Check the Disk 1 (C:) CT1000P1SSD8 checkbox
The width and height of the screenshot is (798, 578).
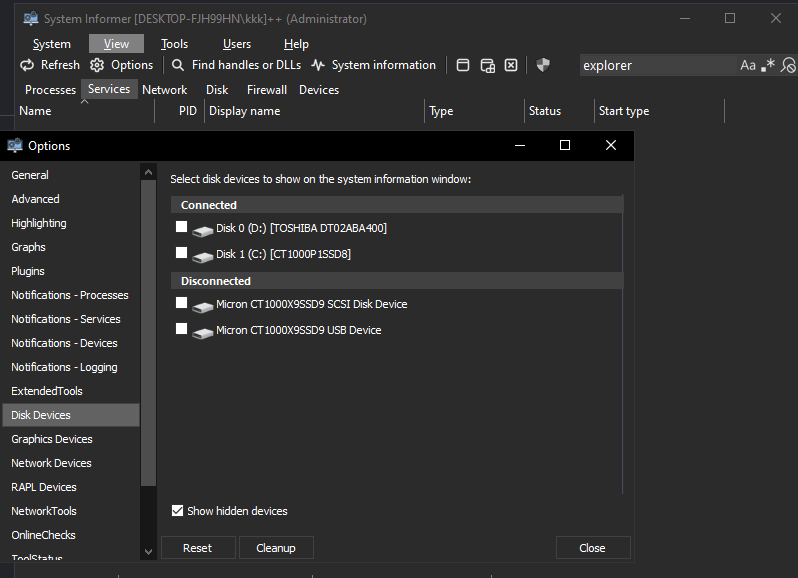pos(181,252)
